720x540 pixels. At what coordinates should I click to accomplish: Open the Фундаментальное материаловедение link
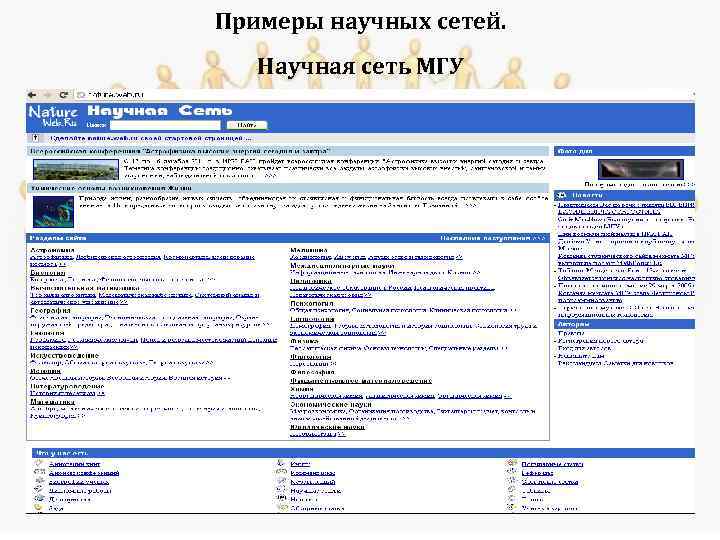(361, 380)
